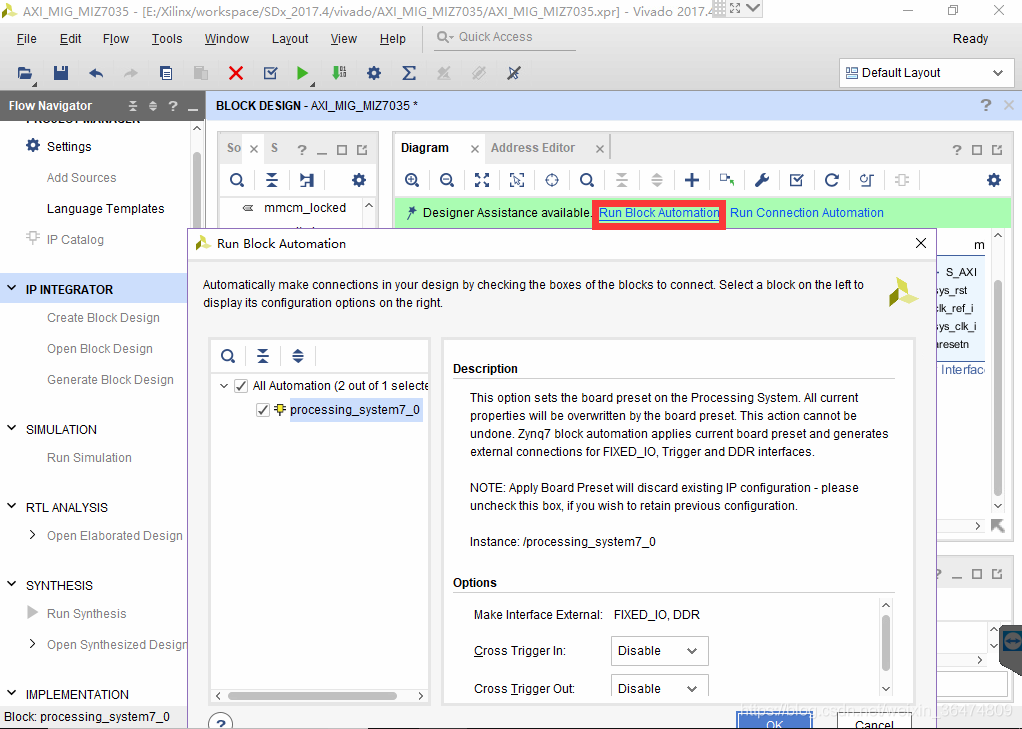The width and height of the screenshot is (1022, 729).
Task: Collapse the All Automation tree node
Action: [x=224, y=386]
